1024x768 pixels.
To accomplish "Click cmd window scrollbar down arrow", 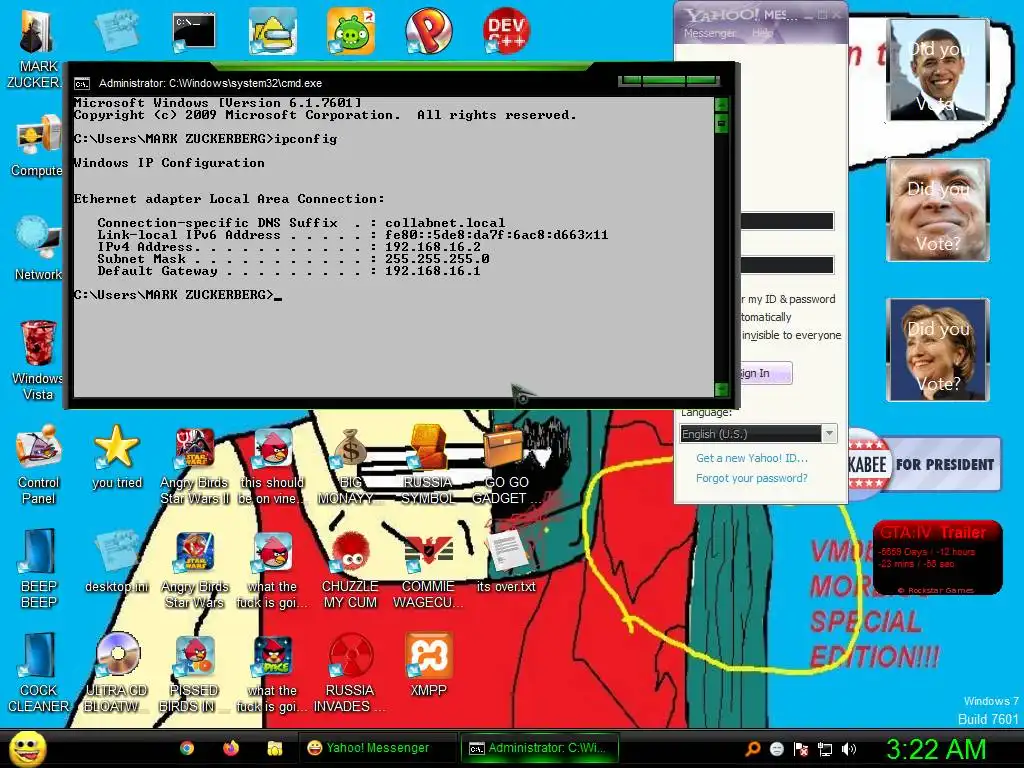I will (722, 389).
